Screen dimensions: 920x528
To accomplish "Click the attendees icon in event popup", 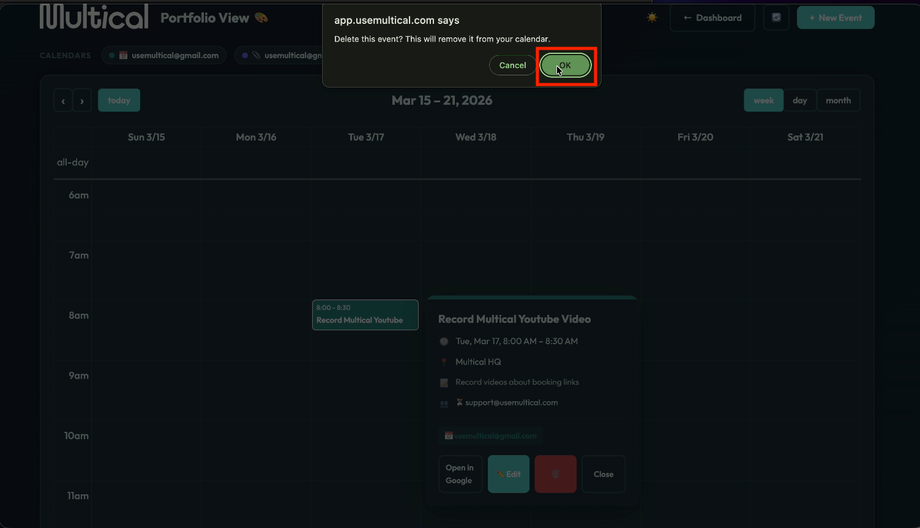I will (x=444, y=403).
